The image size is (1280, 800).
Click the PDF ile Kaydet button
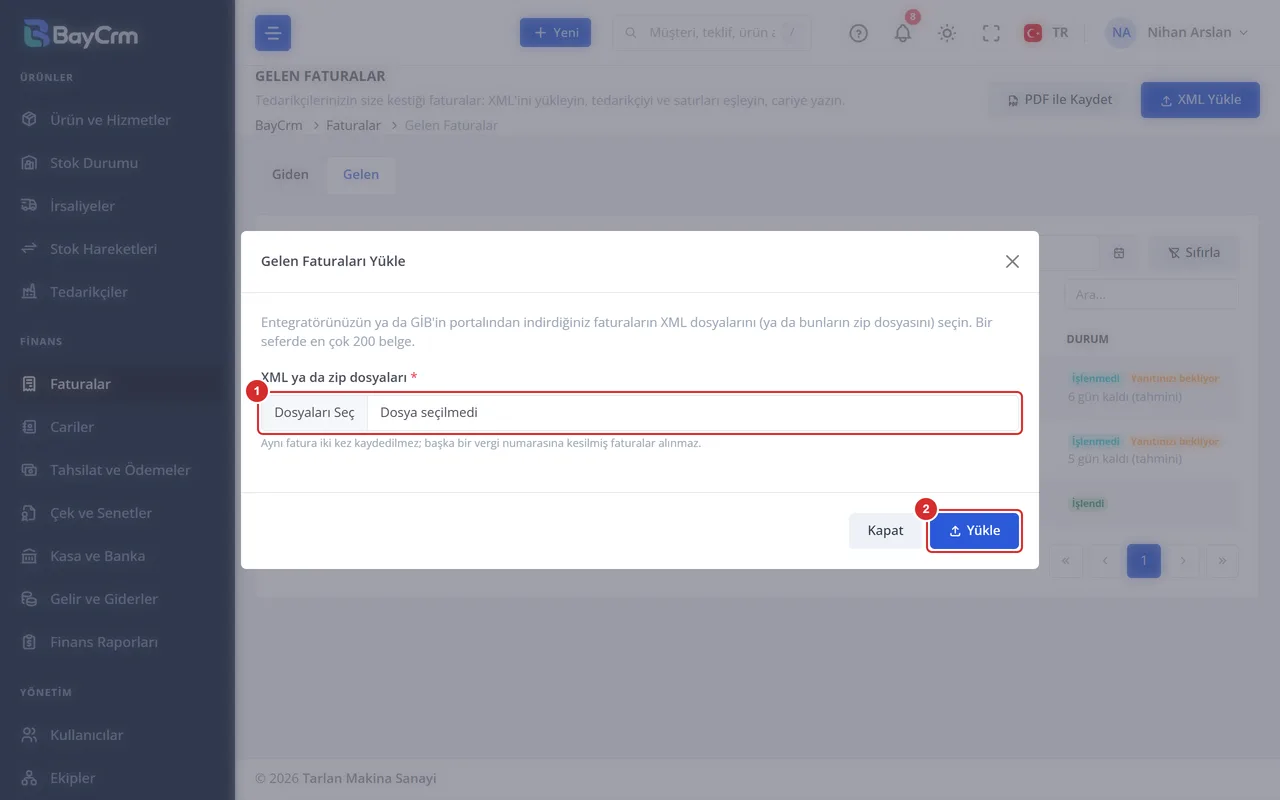[1059, 100]
